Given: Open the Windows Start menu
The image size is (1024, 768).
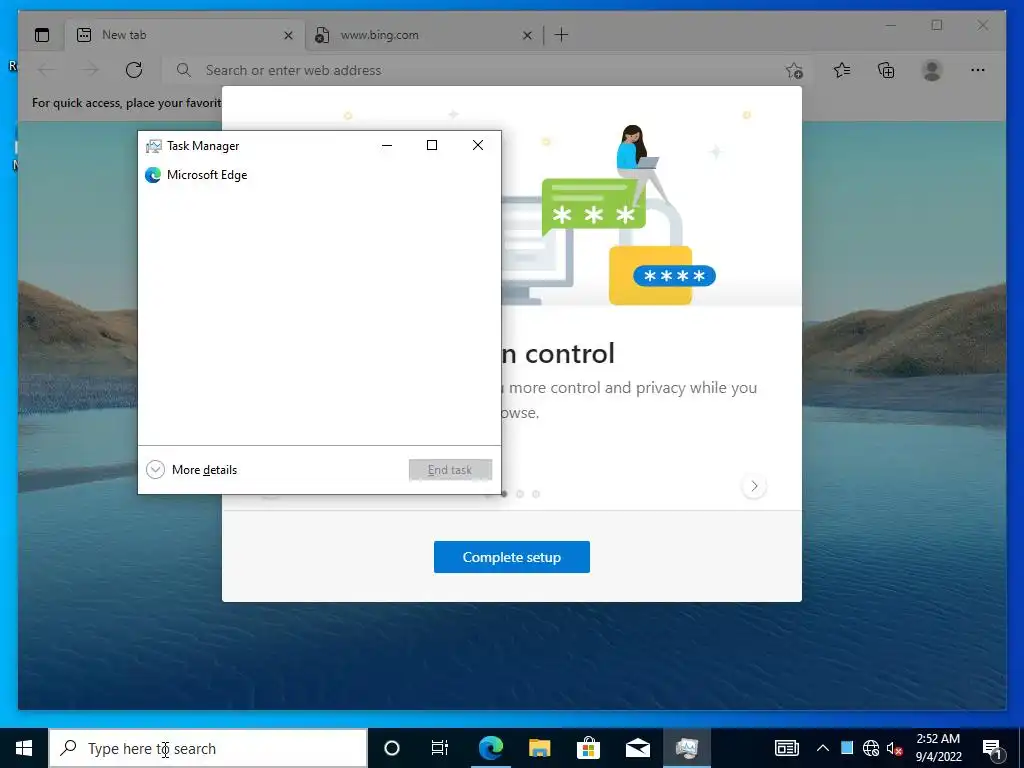Looking at the screenshot, I should (24, 748).
